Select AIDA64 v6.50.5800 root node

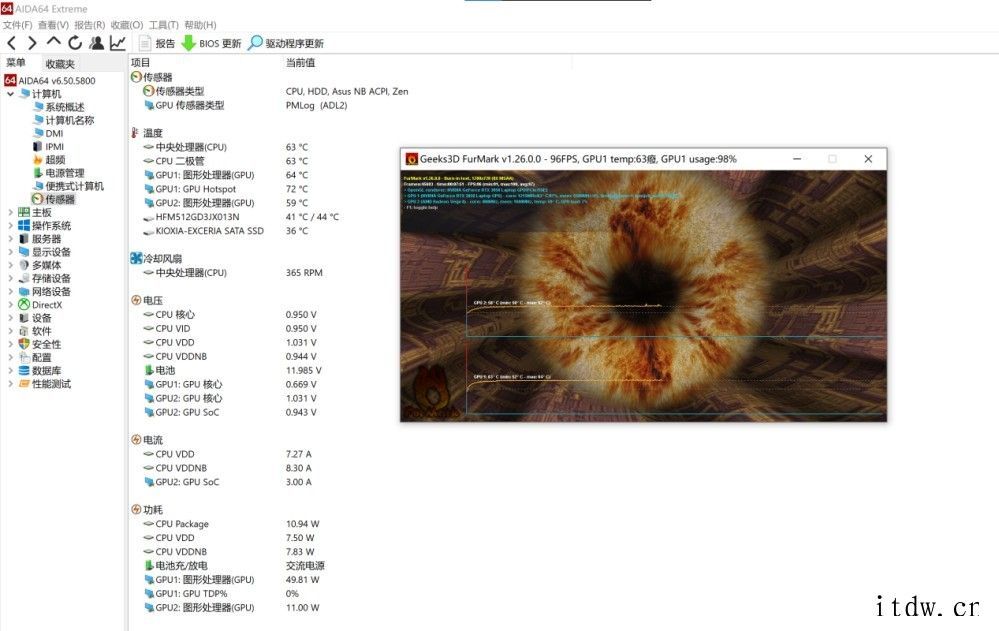tap(50, 81)
